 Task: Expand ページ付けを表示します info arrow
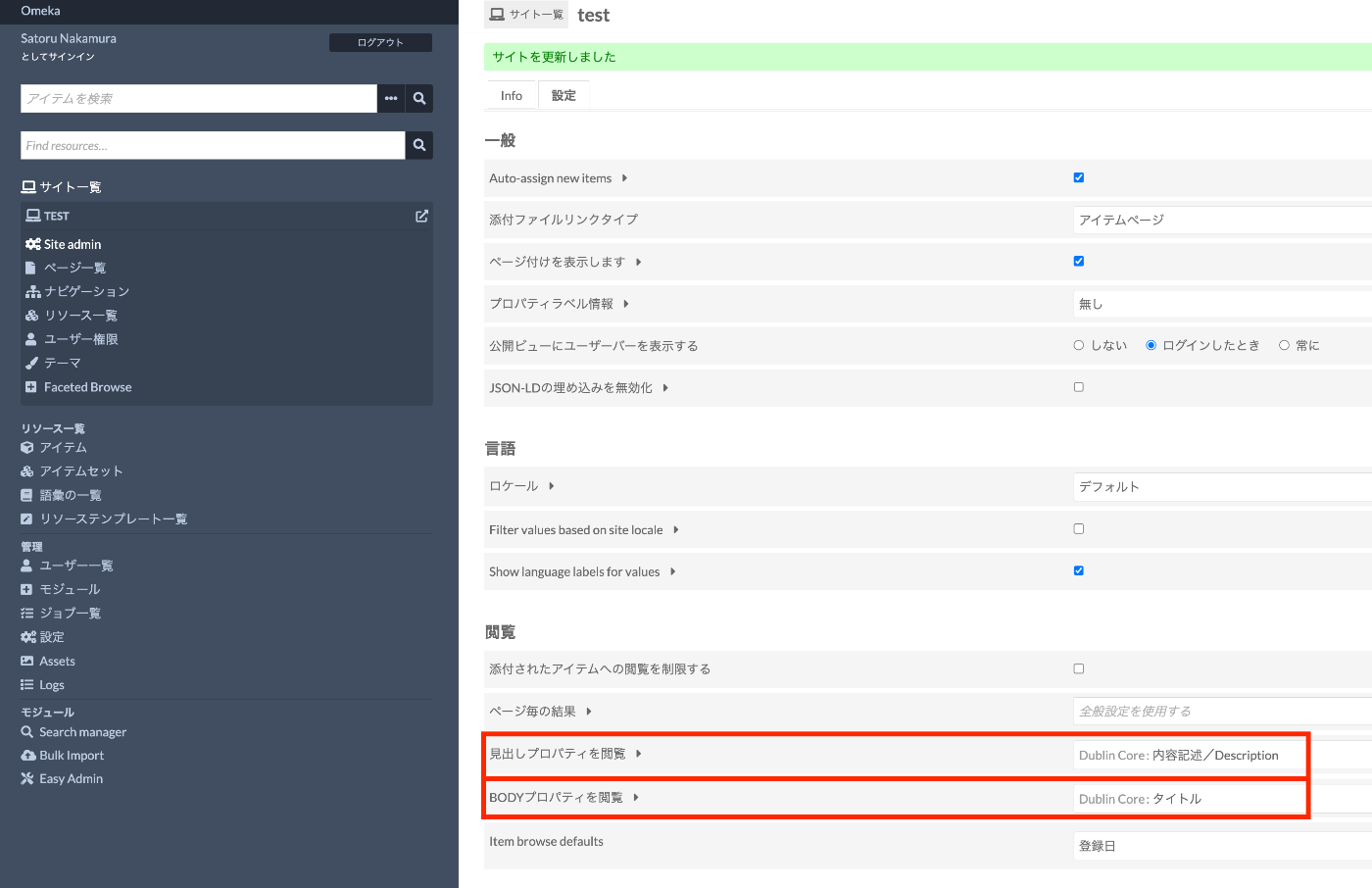pos(639,262)
